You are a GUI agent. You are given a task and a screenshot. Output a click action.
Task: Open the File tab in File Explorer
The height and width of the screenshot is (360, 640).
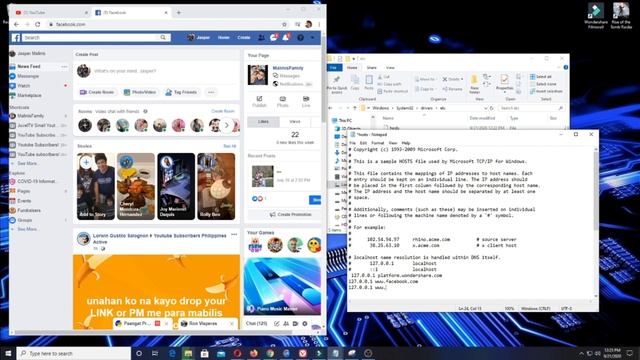click(334, 67)
